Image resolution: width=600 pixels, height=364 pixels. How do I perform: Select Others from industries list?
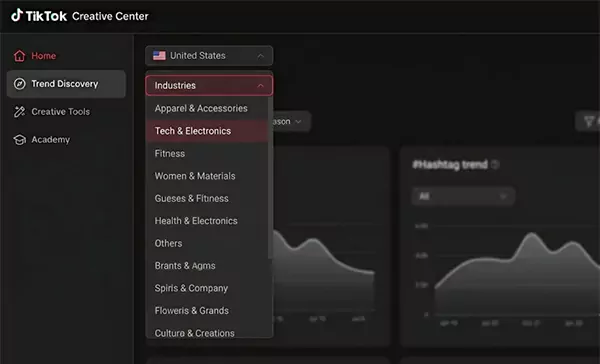click(207, 243)
